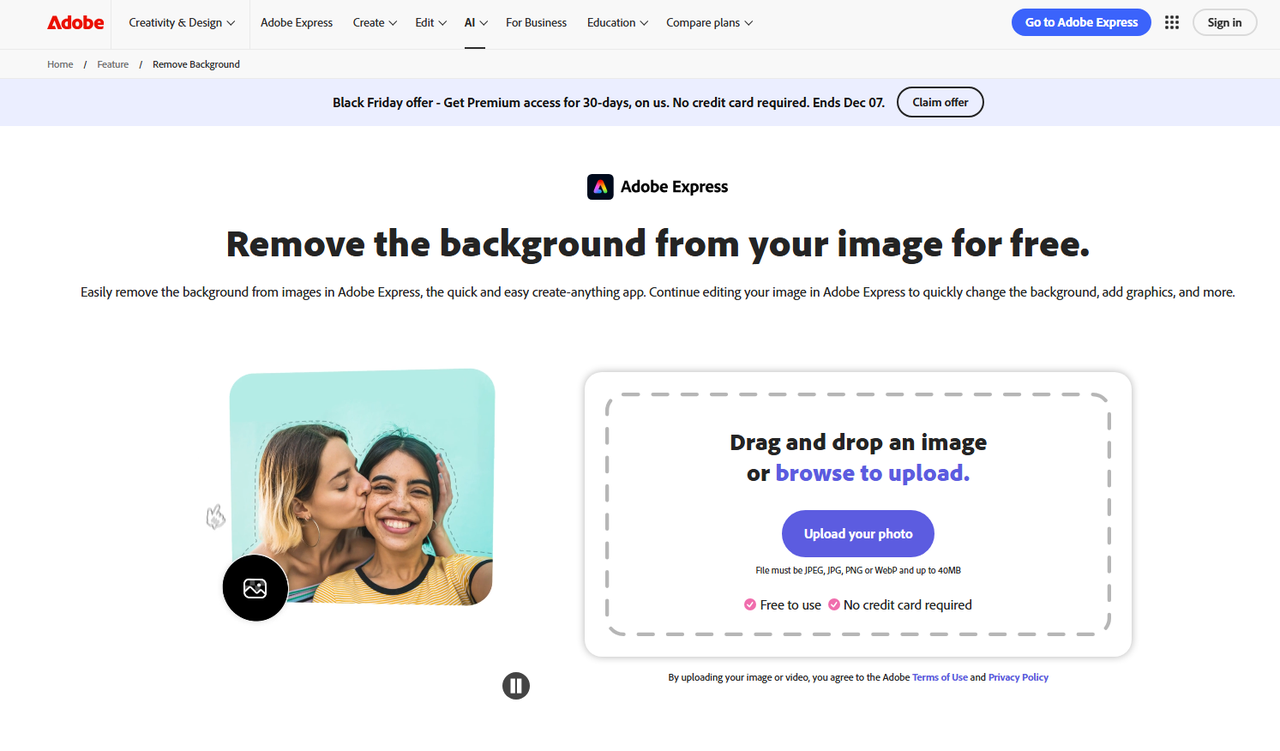
Task: Go to Home in the breadcrumb
Action: [60, 64]
